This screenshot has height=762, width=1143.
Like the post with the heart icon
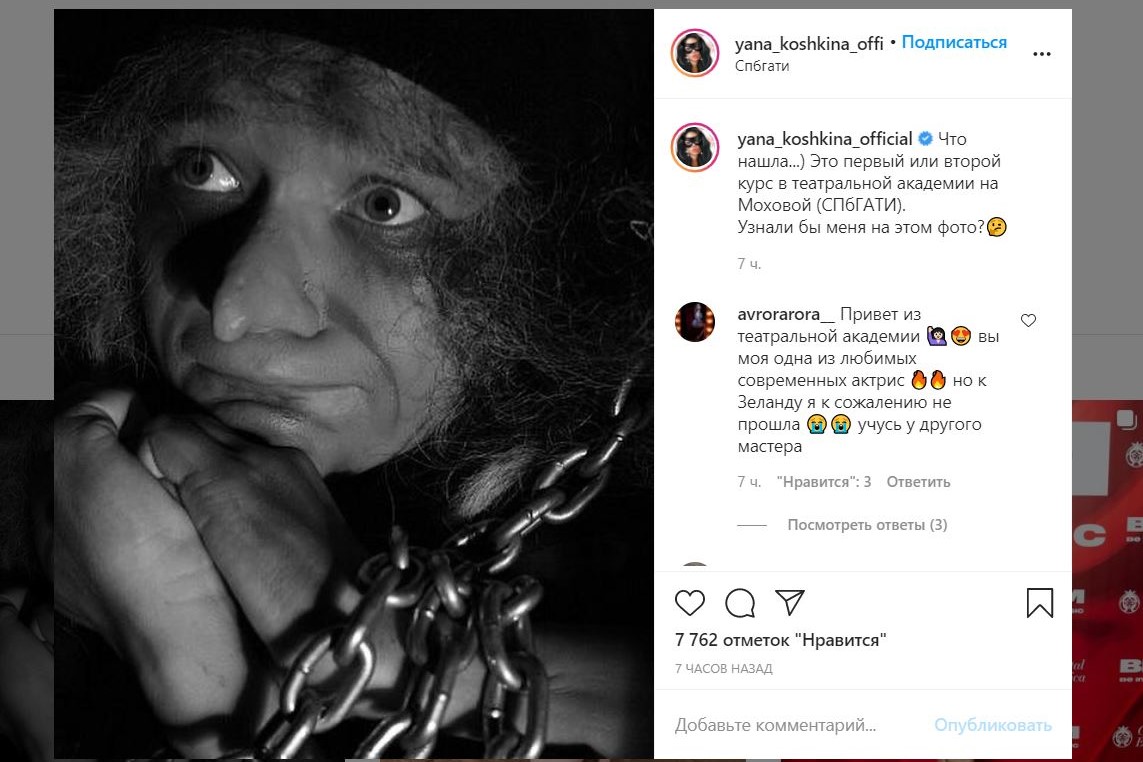tap(690, 602)
